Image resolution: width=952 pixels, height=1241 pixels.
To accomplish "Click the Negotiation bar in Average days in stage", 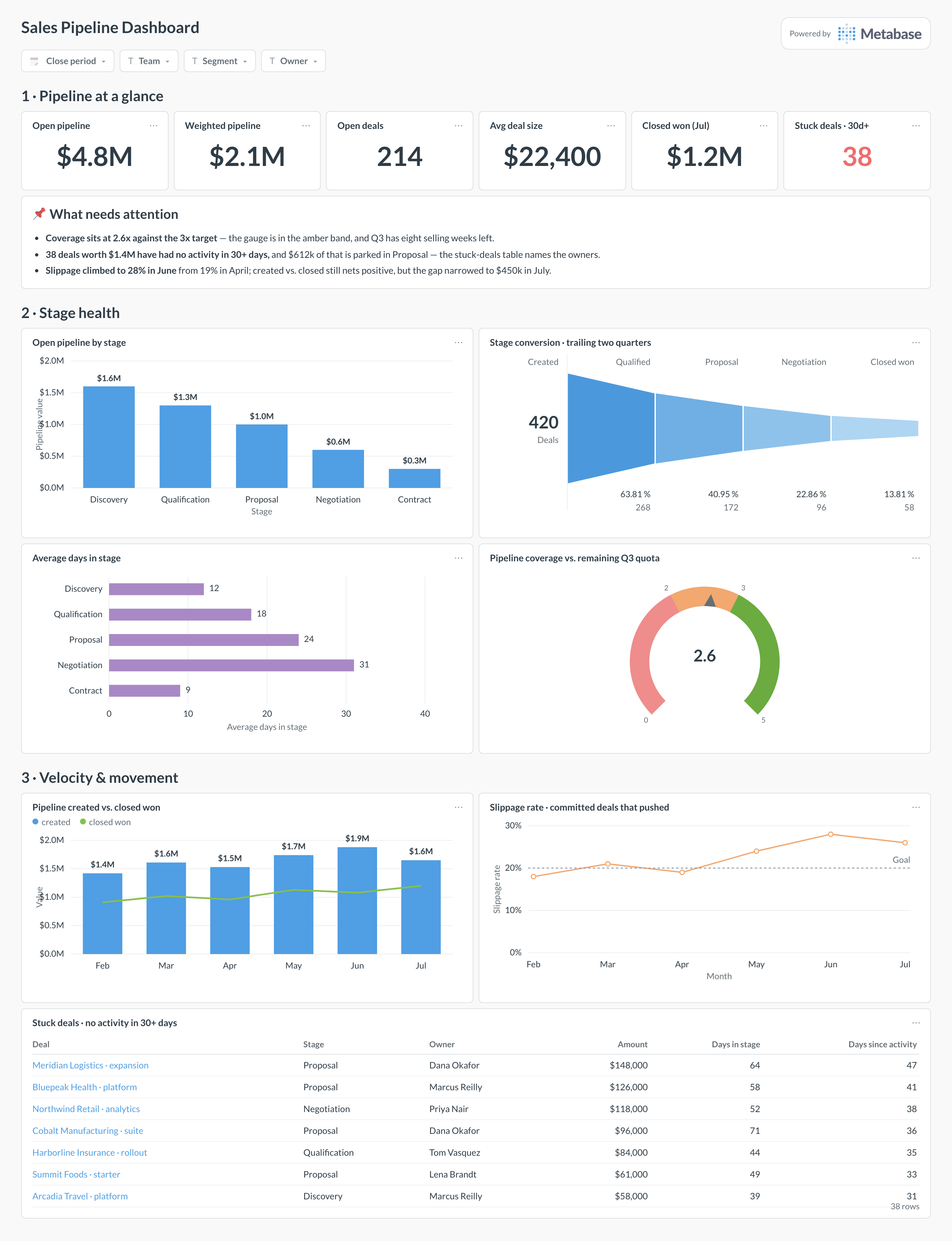I will (231, 665).
